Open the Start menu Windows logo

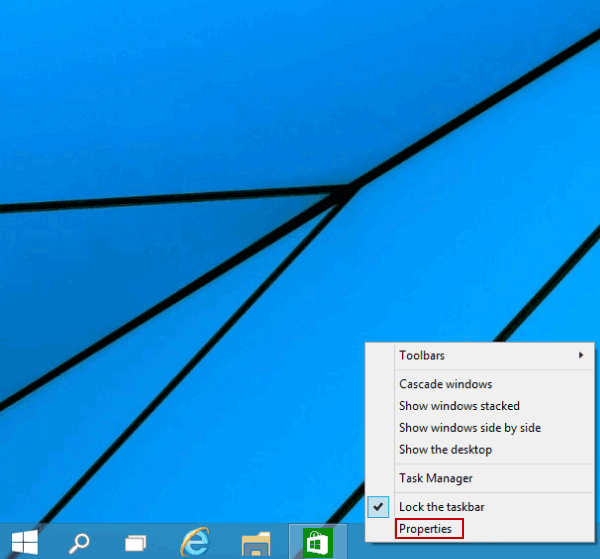[x=25, y=542]
